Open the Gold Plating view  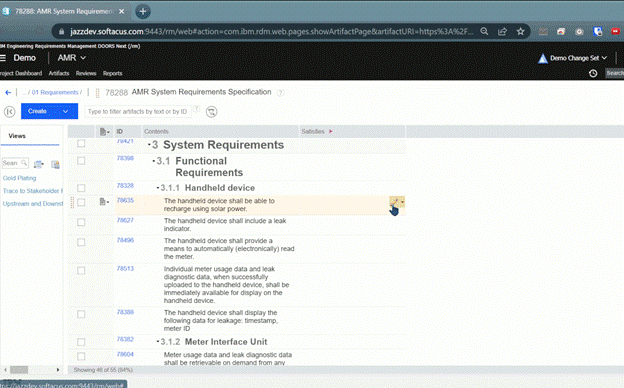click(x=20, y=178)
